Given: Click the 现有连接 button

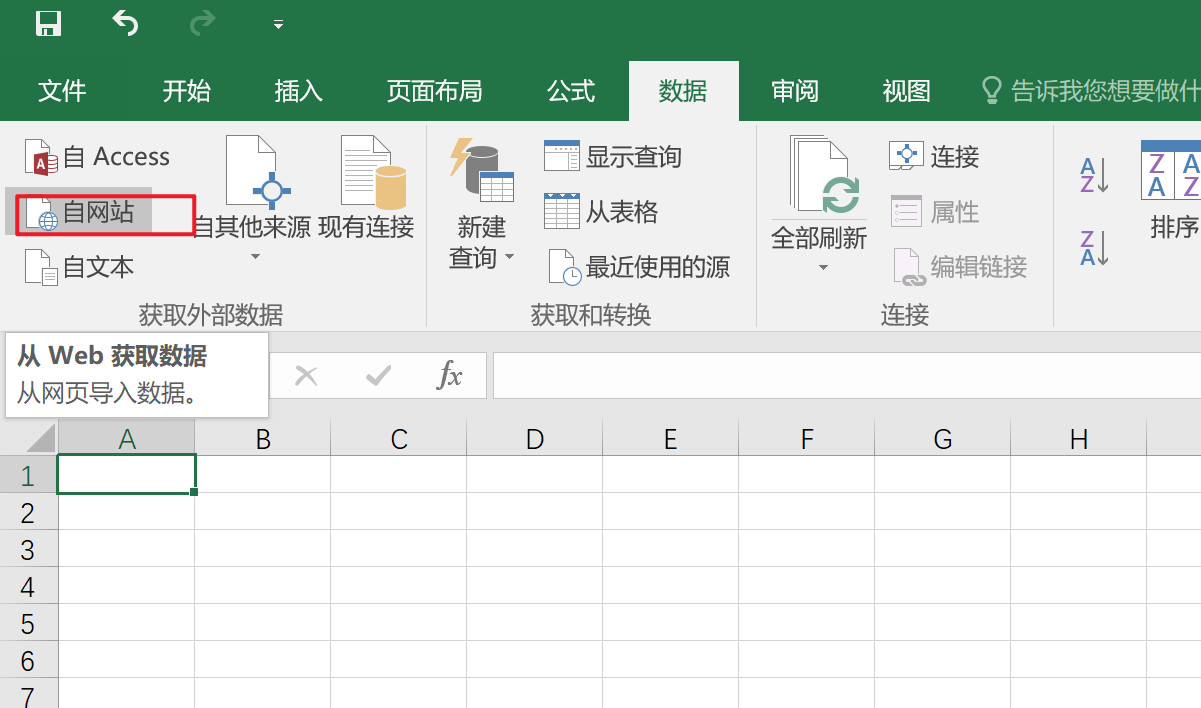Looking at the screenshot, I should 366,188.
